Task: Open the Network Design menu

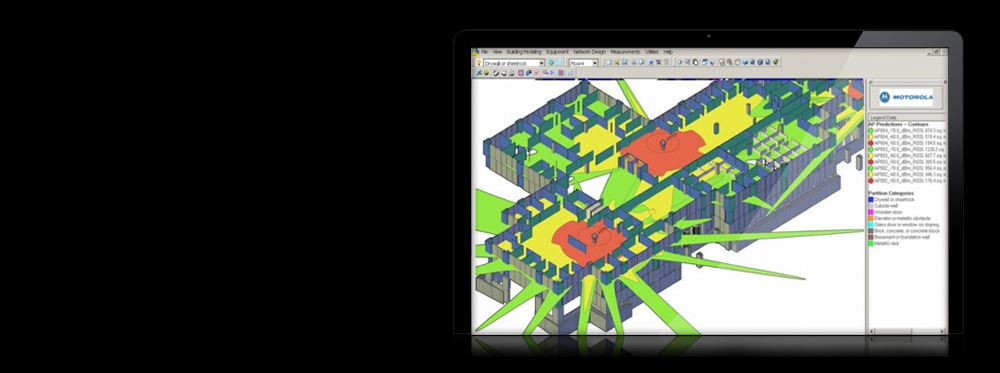Action: point(589,52)
